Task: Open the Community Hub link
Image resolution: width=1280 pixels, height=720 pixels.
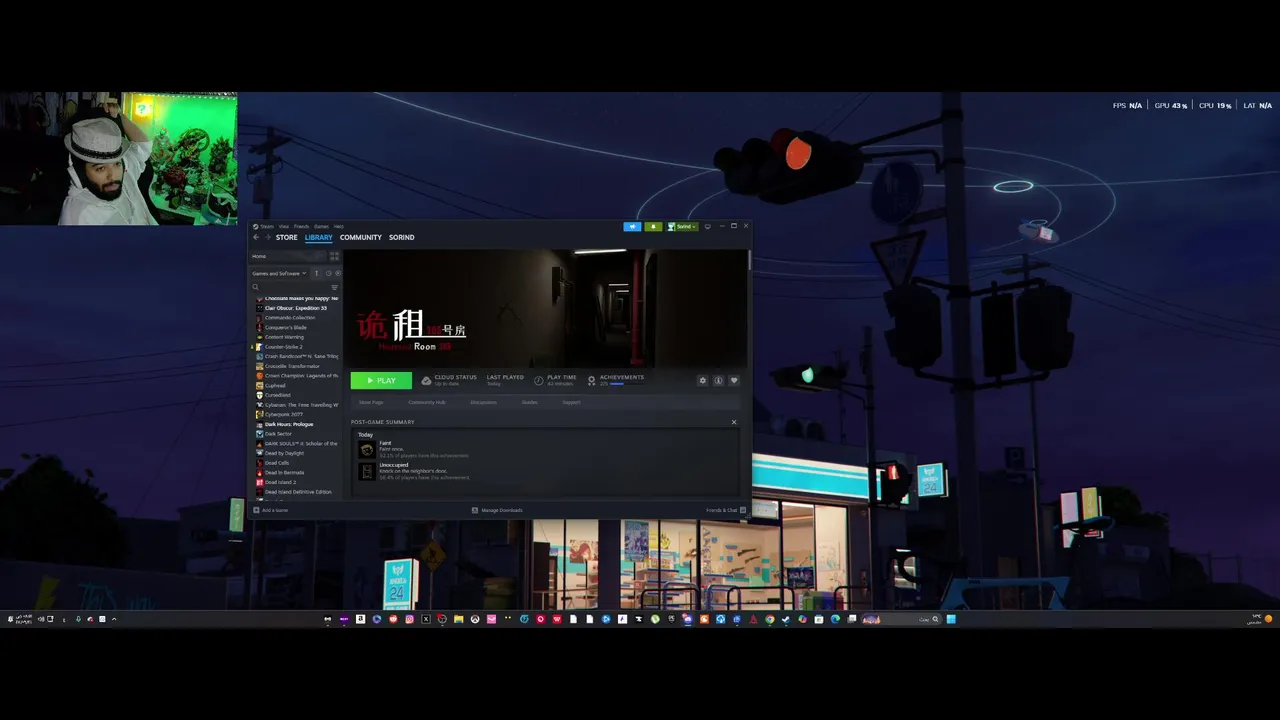Action: point(427,402)
